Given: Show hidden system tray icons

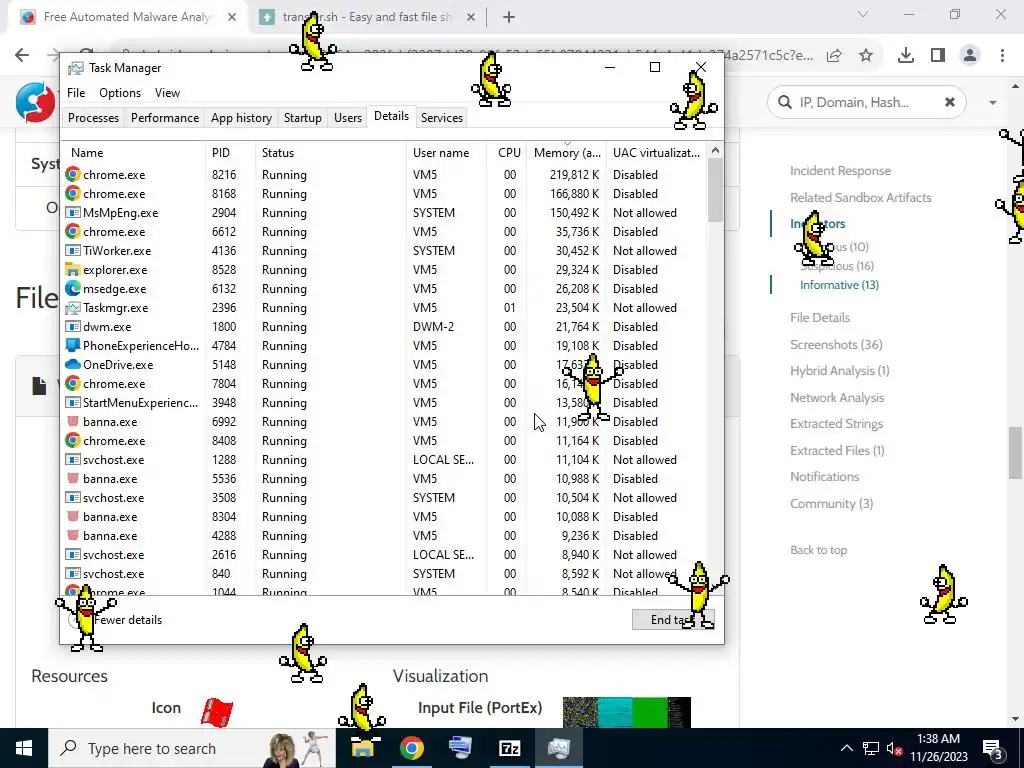Looking at the screenshot, I should click(846, 748).
